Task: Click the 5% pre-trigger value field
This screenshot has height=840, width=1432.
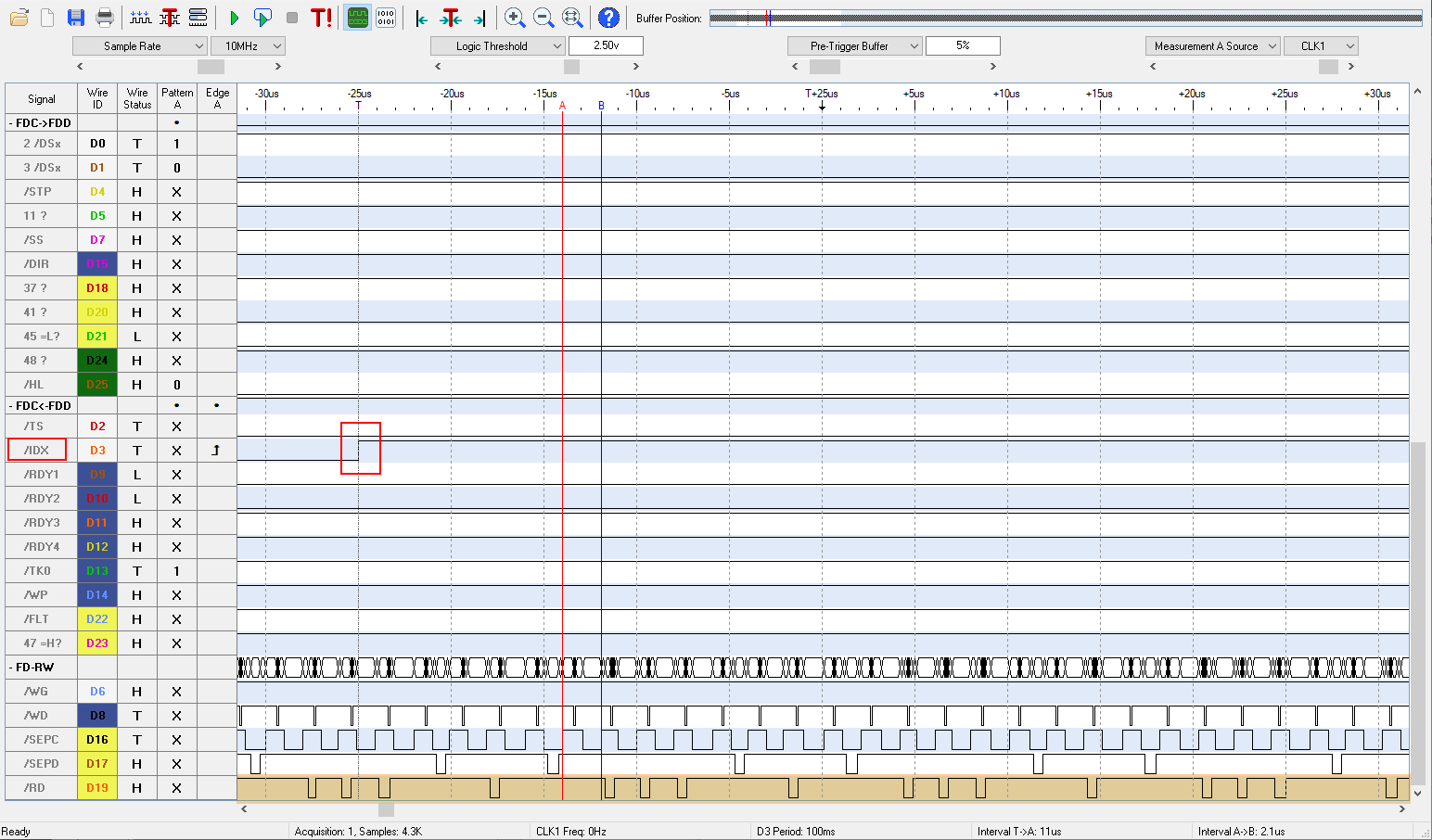Action: click(963, 45)
